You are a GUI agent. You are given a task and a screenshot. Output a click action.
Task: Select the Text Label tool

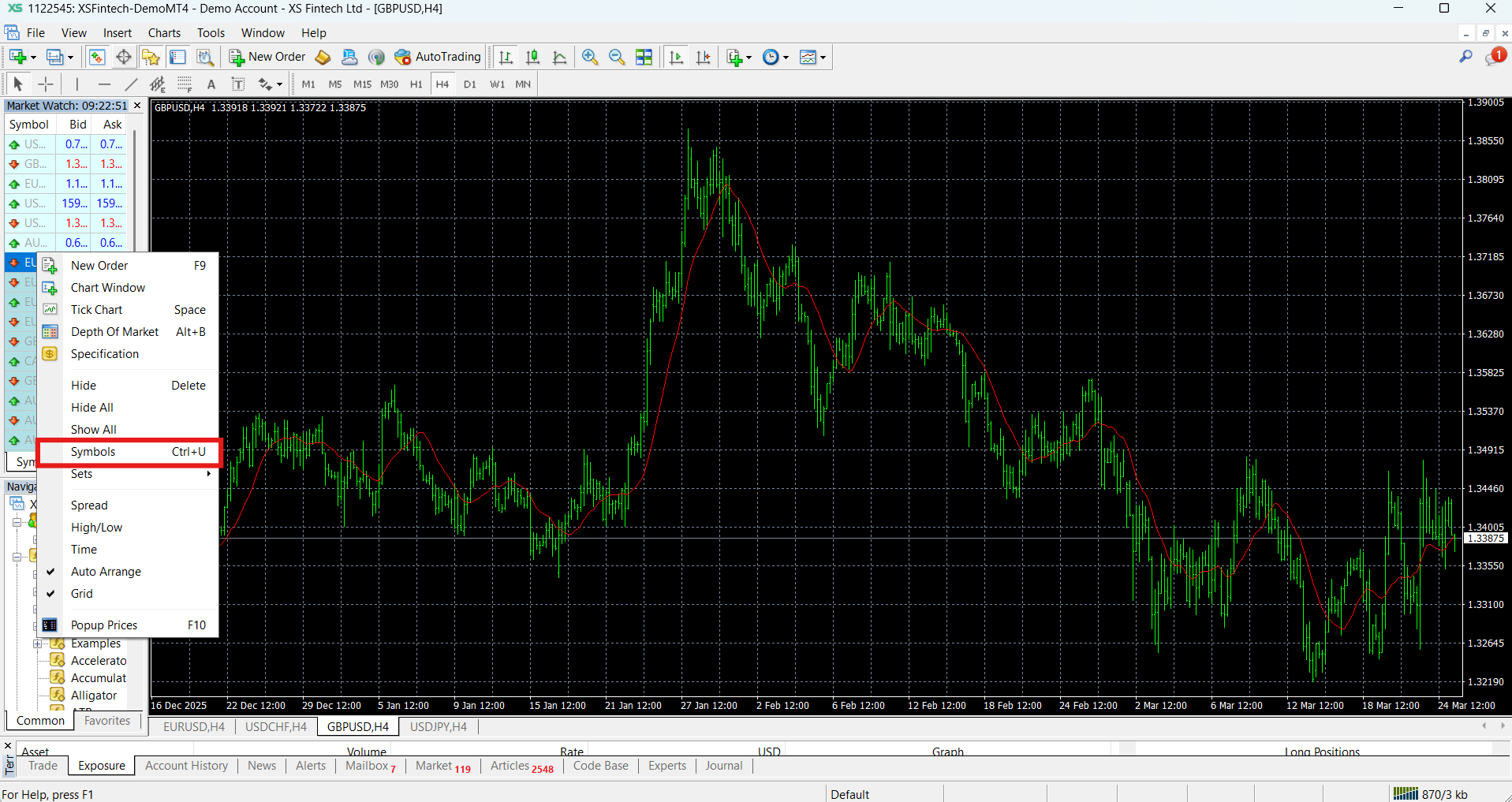[237, 84]
